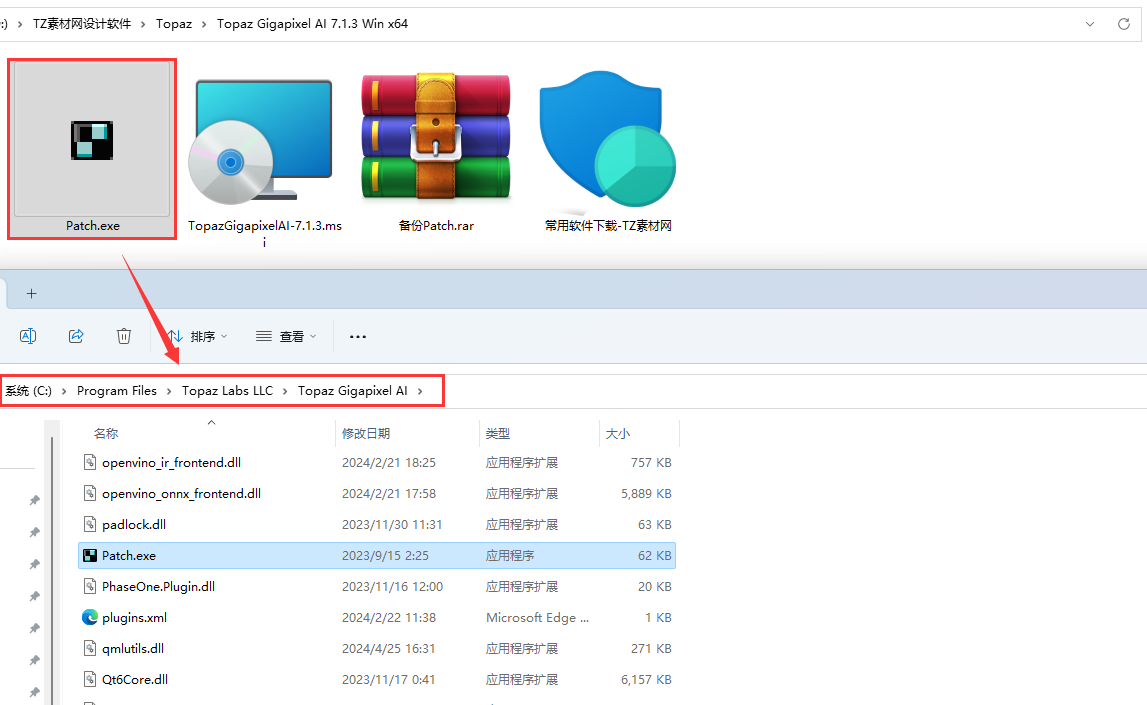Expand the chevron after Topaz Labs LLC
This screenshot has width=1147, height=705.
pyautogui.click(x=285, y=391)
